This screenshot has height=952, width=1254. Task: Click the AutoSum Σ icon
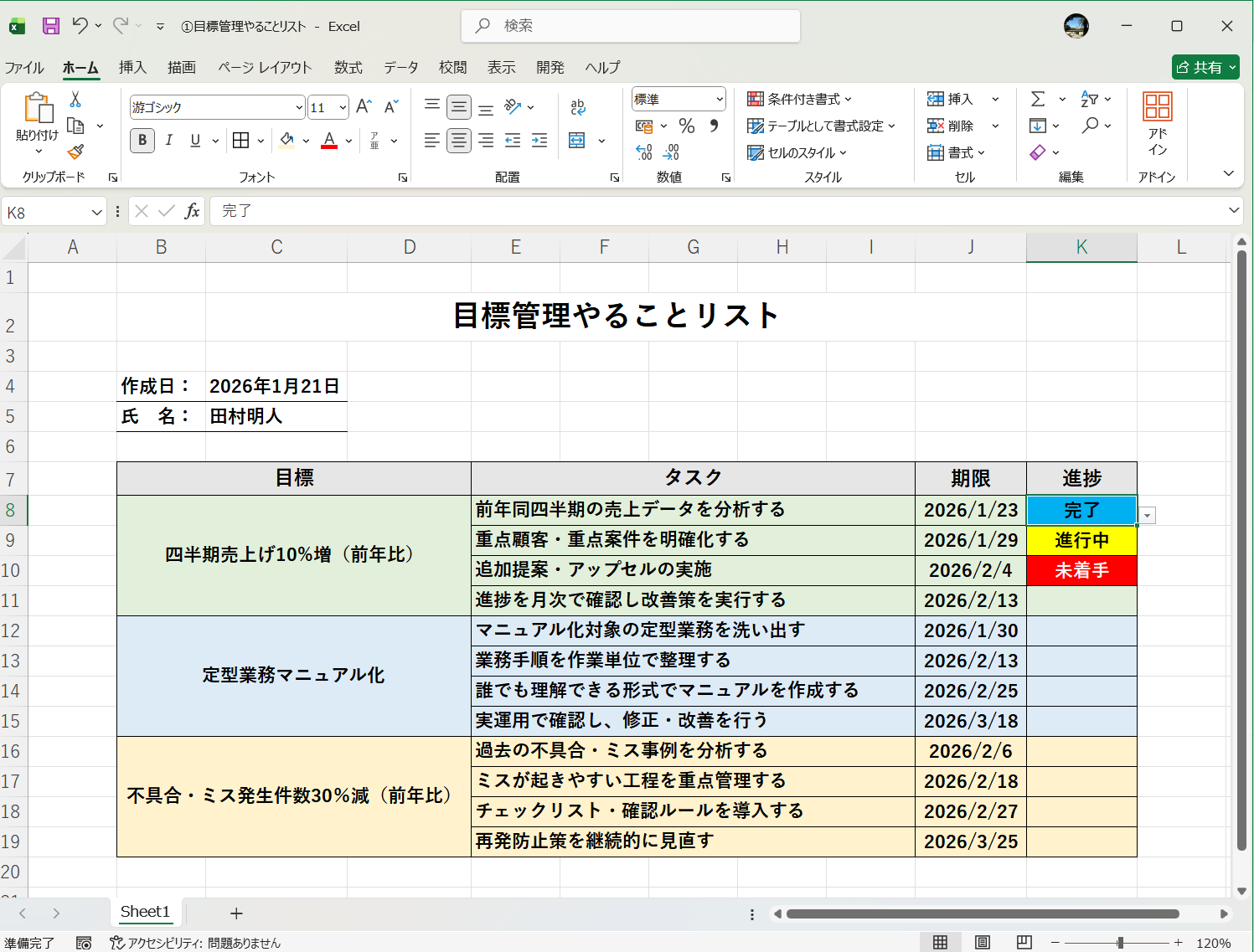coord(1039,99)
